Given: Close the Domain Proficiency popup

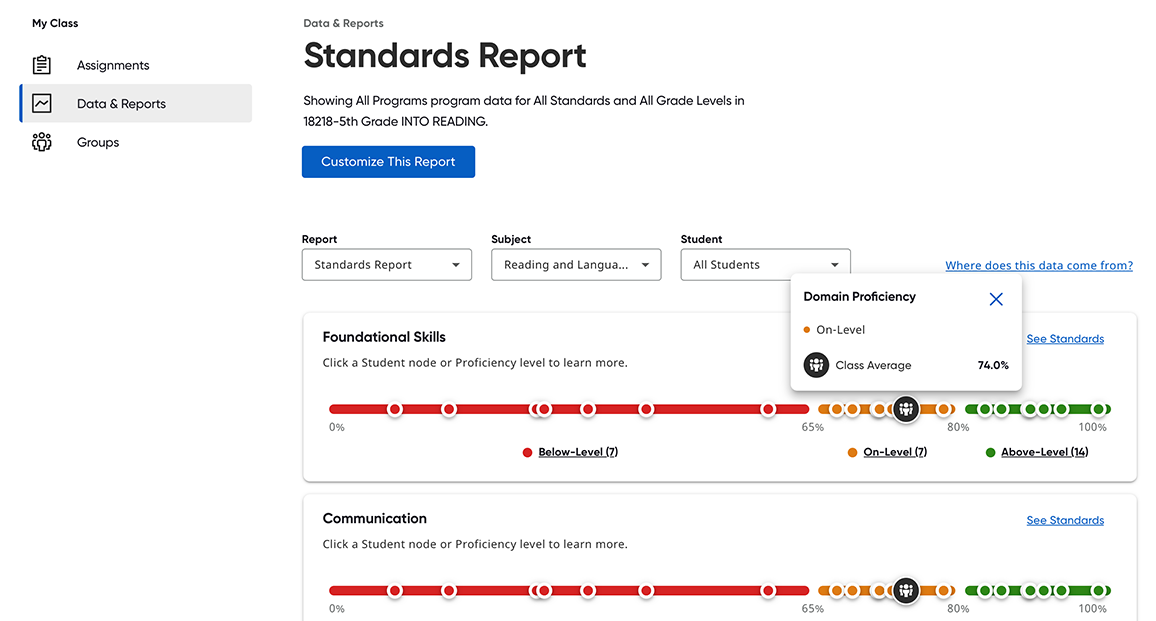Looking at the screenshot, I should 996,299.
